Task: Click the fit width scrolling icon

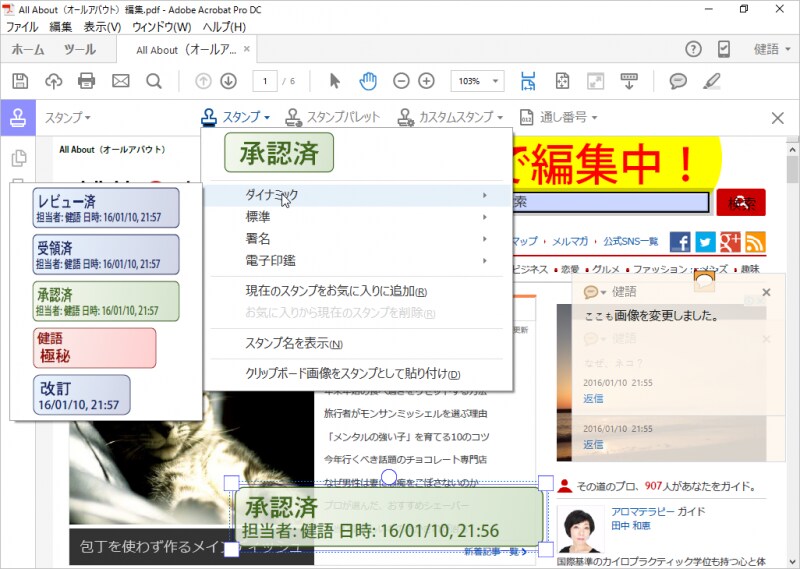Action: click(528, 81)
